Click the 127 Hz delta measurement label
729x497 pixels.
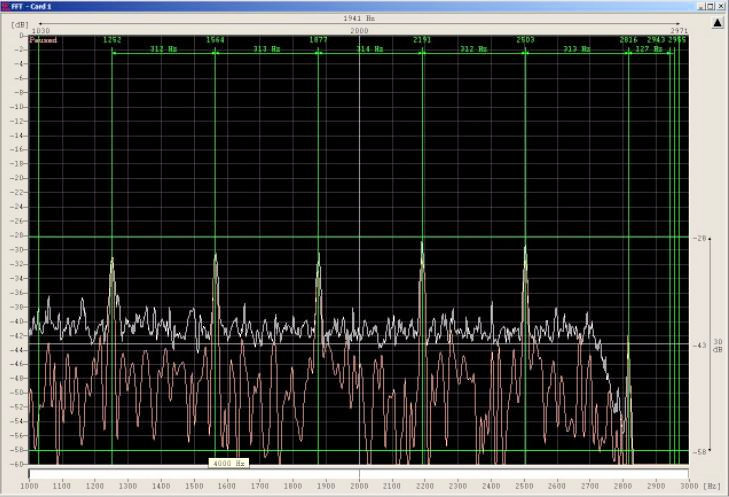[x=648, y=49]
